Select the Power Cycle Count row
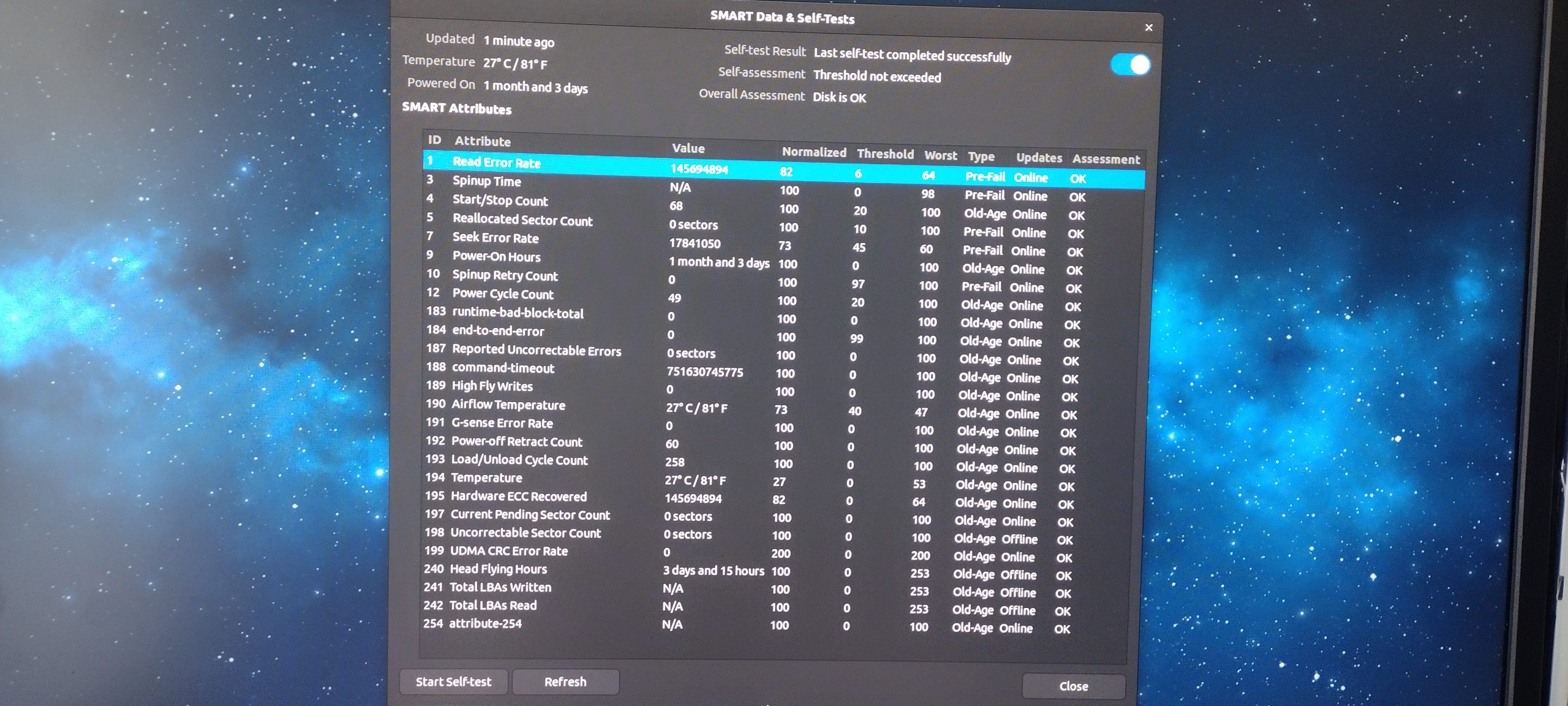 pos(781,299)
